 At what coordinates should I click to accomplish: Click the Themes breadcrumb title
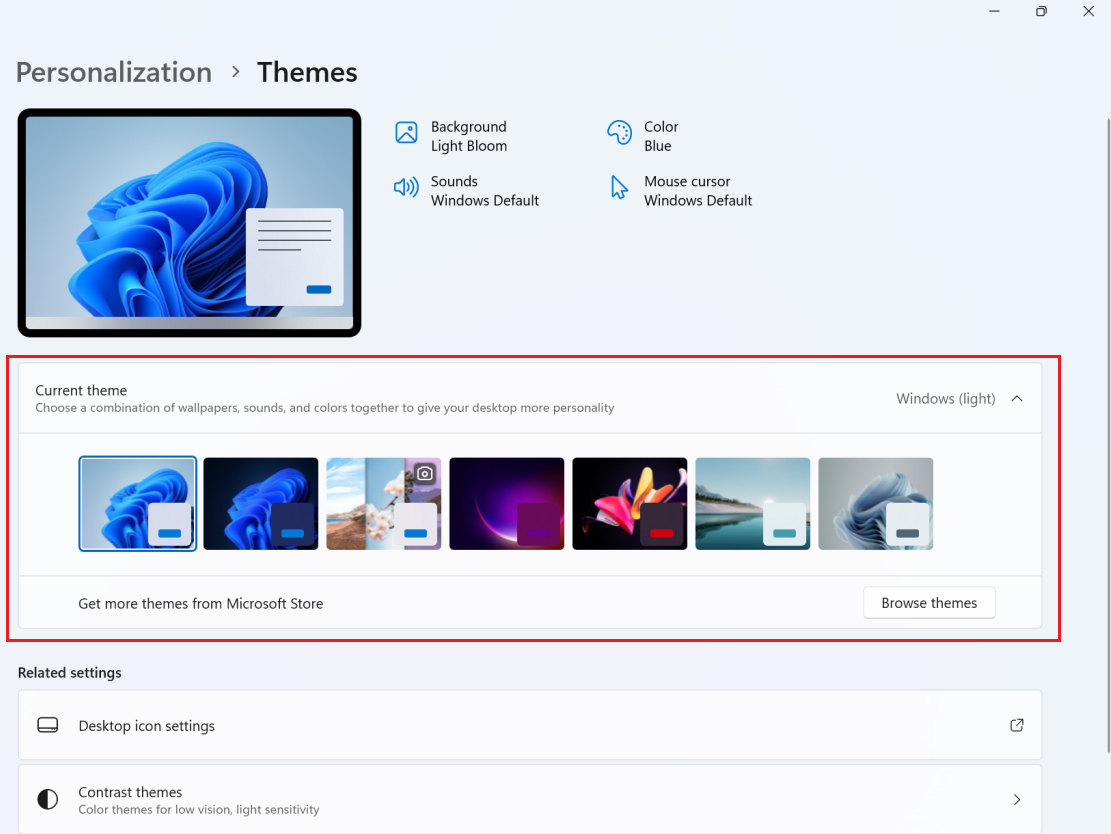pyautogui.click(x=307, y=72)
